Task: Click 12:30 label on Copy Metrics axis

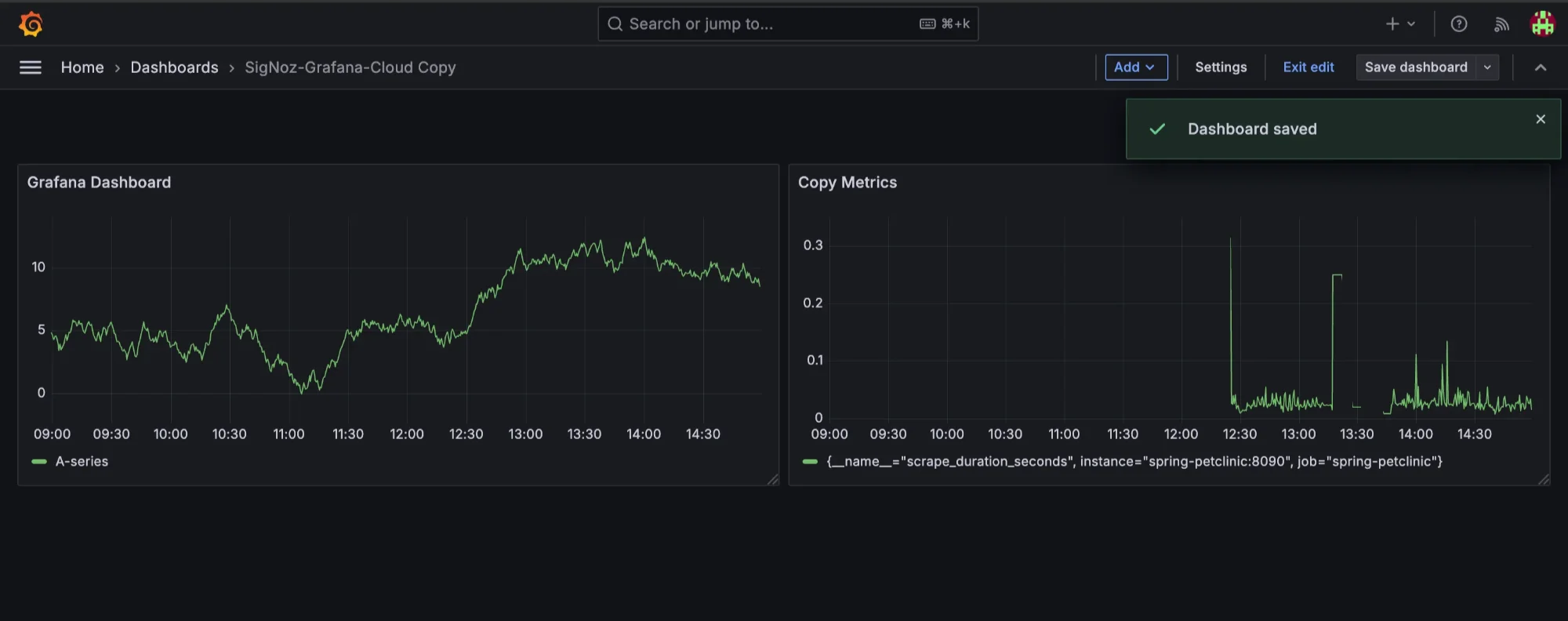Action: pyautogui.click(x=1240, y=434)
